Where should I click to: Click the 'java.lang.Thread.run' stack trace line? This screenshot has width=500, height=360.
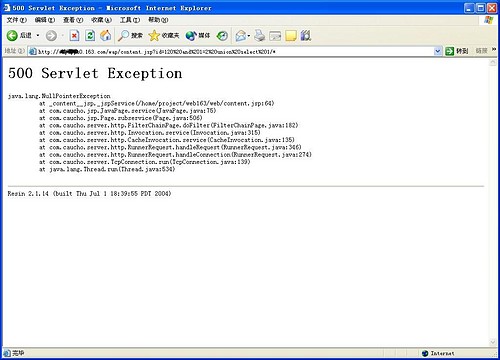[107, 169]
